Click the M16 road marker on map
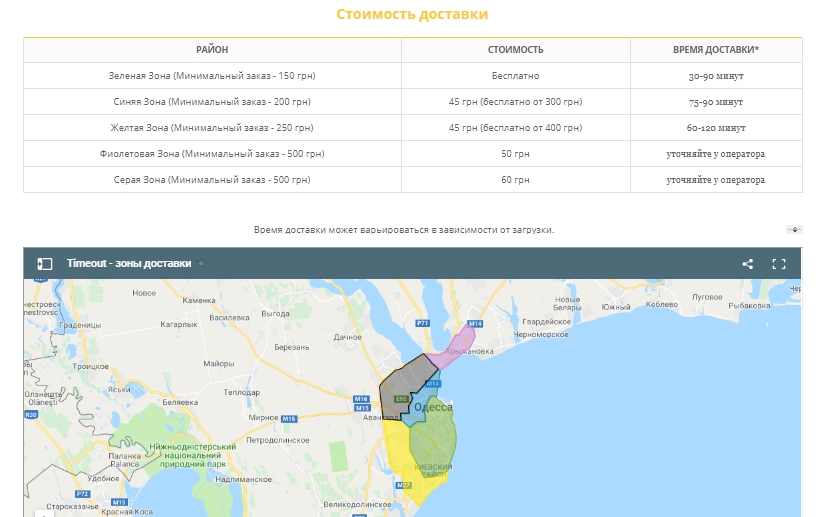821x517 pixels. click(x=361, y=399)
